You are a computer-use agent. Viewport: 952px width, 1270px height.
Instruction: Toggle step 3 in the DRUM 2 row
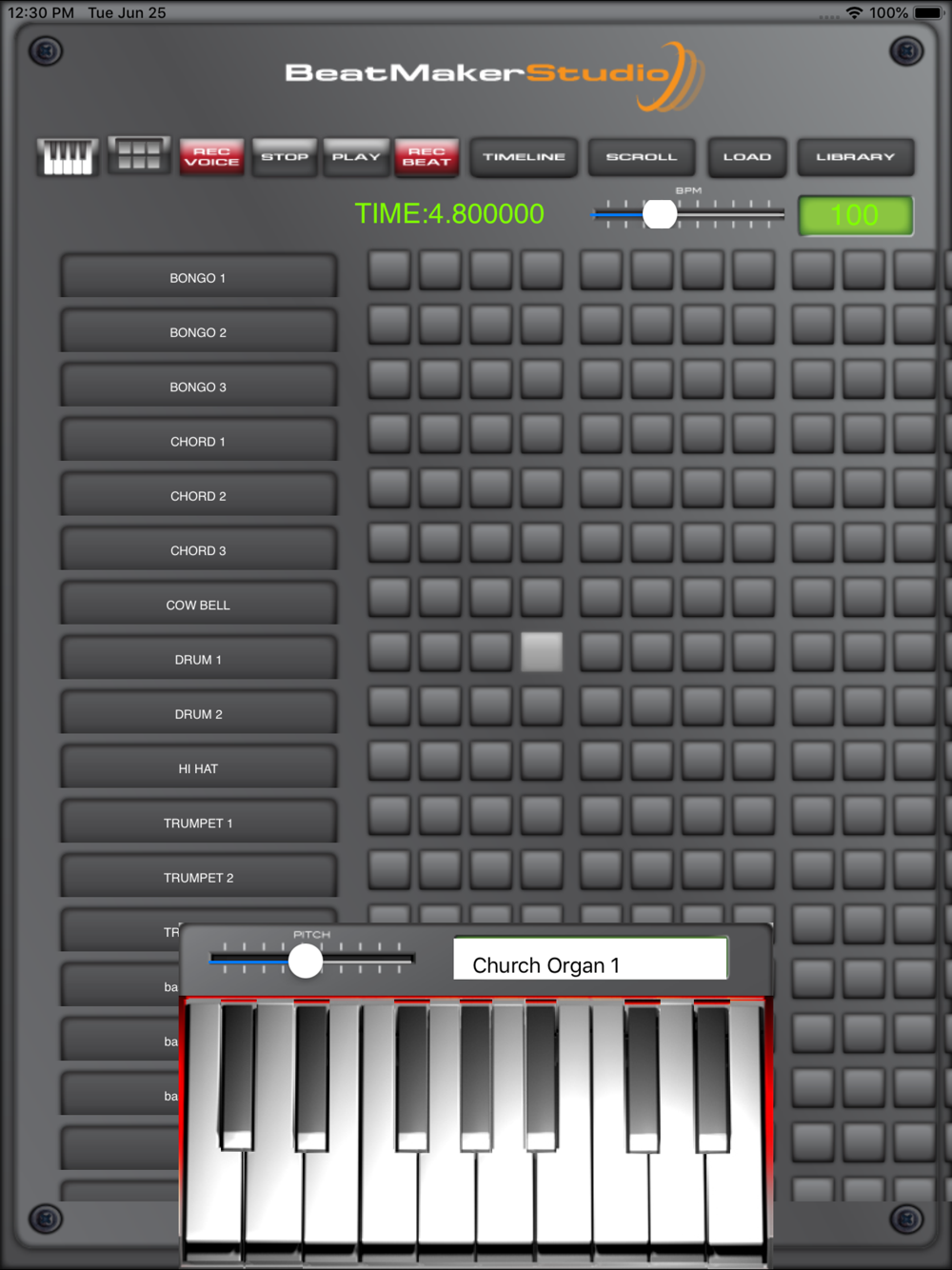click(x=490, y=706)
